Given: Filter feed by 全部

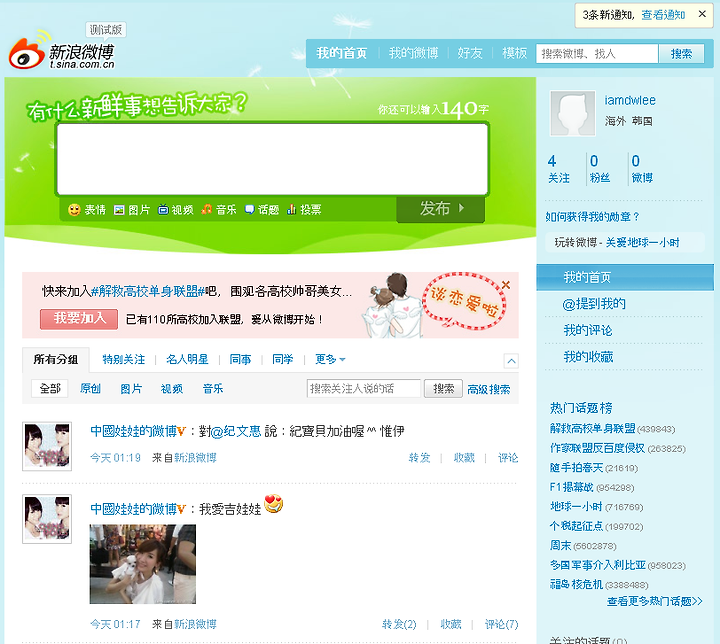Looking at the screenshot, I should 50,389.
